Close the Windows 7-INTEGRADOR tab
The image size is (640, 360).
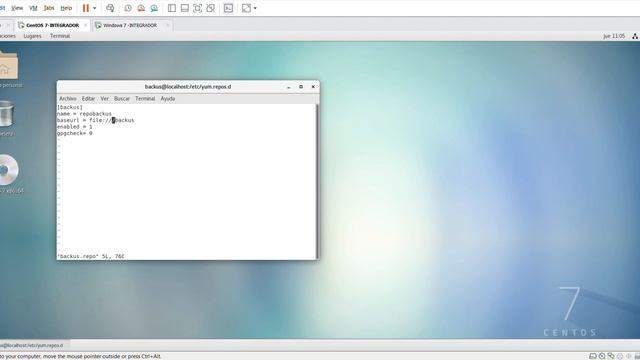(x=167, y=25)
